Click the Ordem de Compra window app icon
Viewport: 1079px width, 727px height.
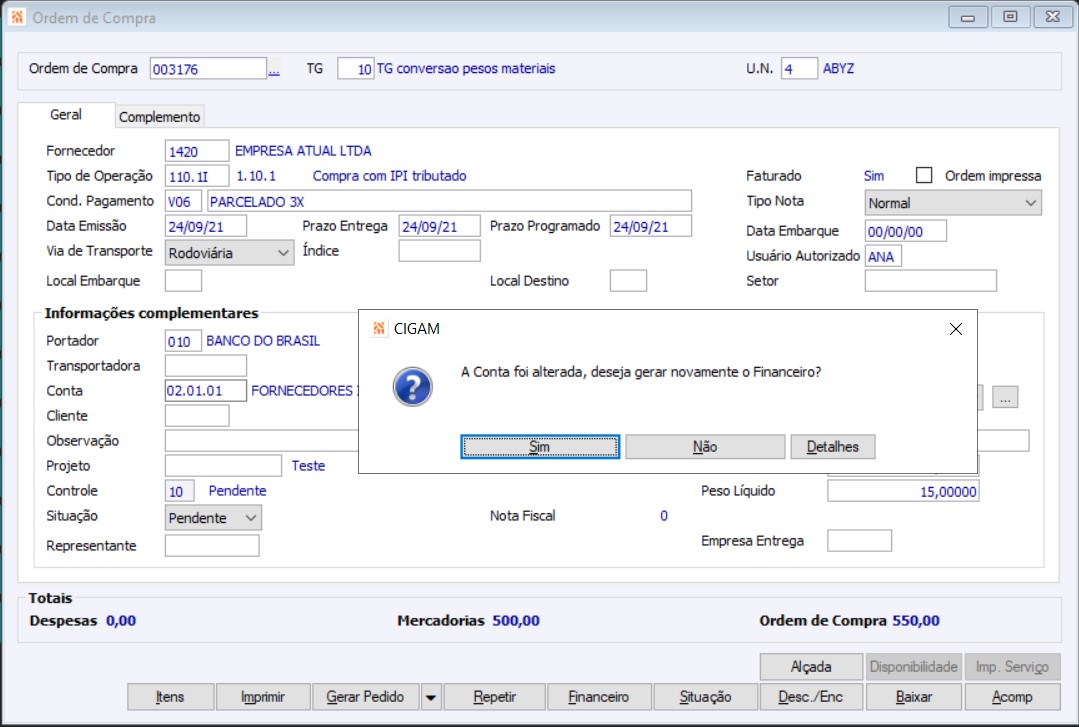17,17
